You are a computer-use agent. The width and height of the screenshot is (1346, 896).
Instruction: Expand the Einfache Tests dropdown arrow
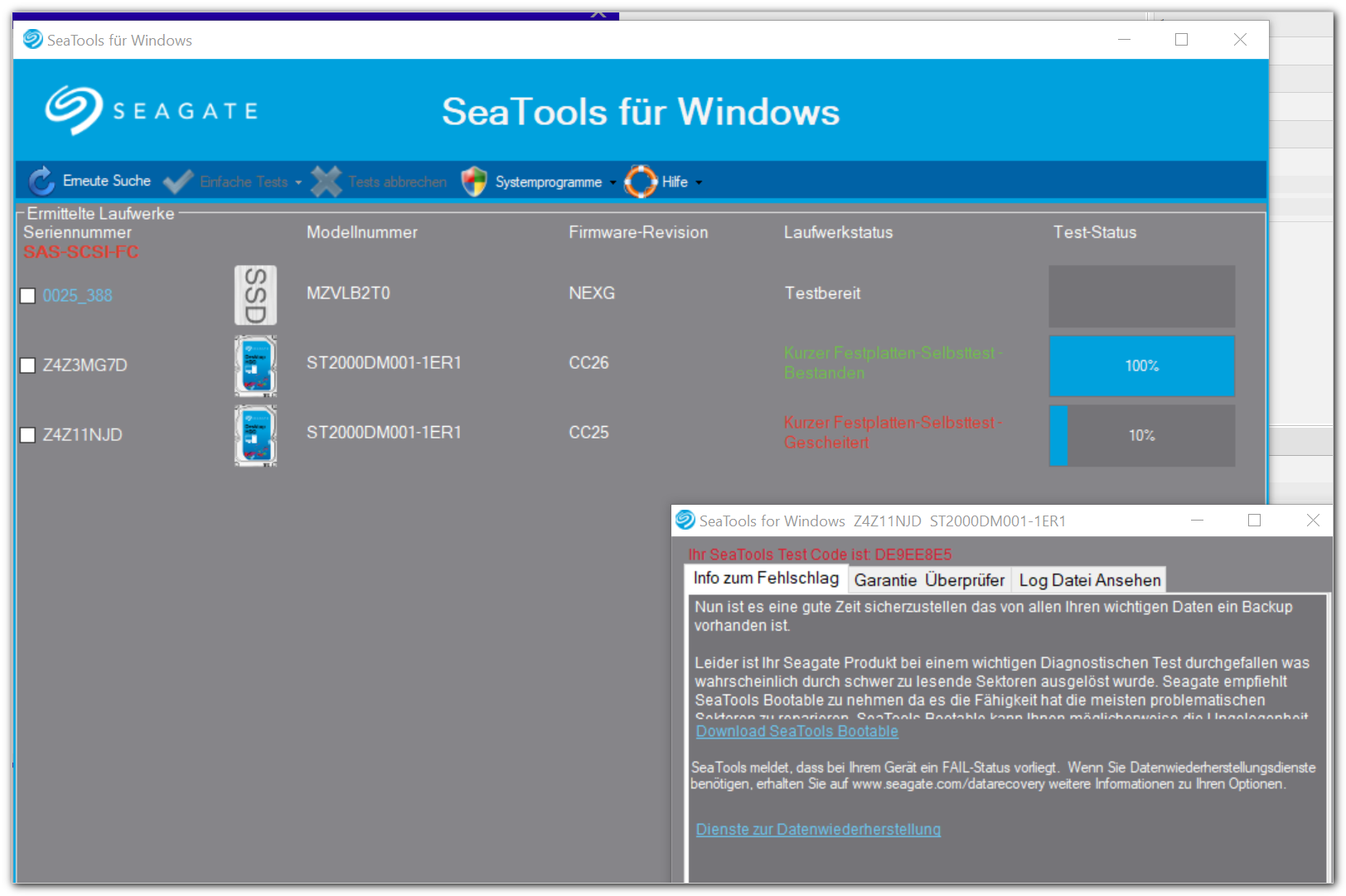pos(298,182)
